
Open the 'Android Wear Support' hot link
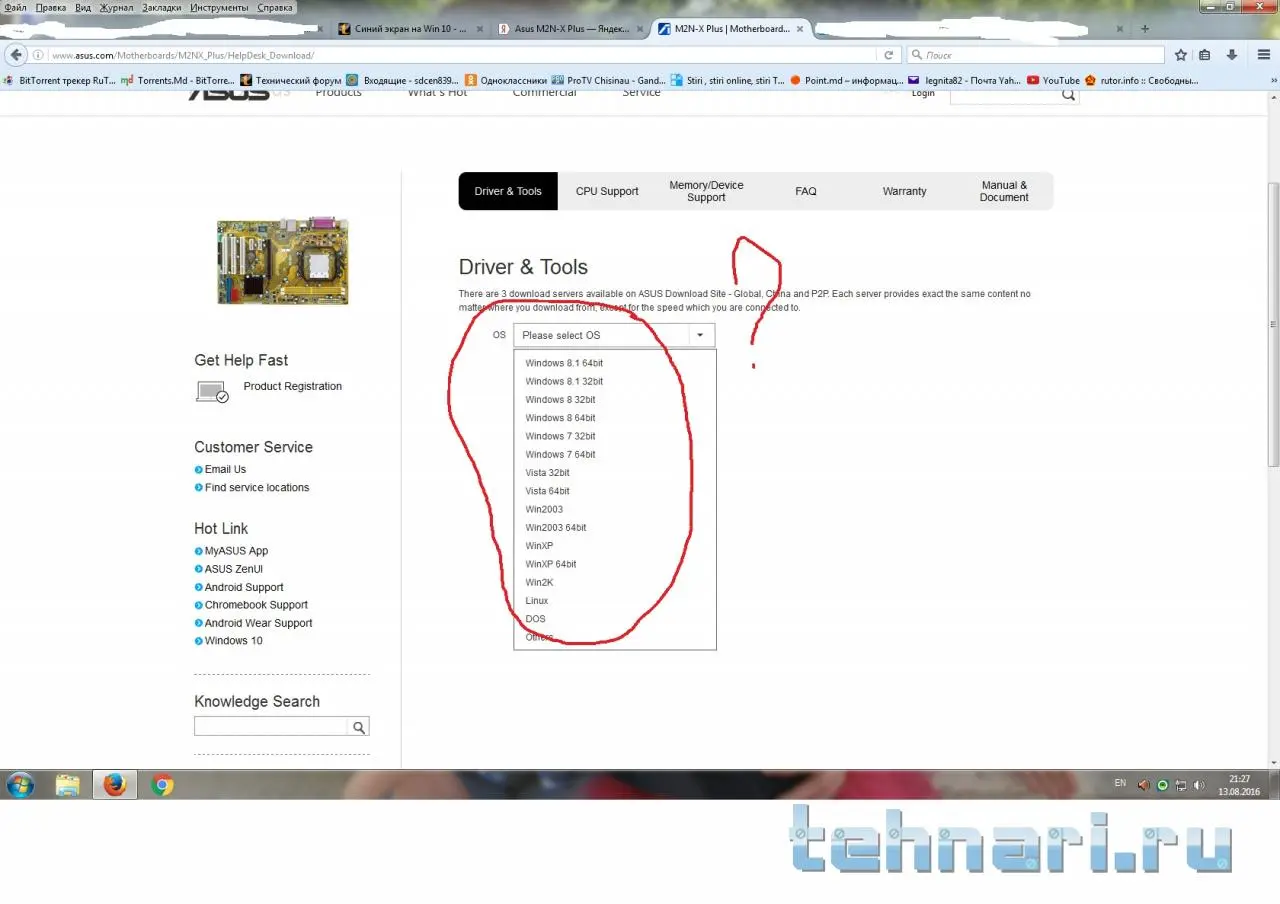[x=258, y=623]
